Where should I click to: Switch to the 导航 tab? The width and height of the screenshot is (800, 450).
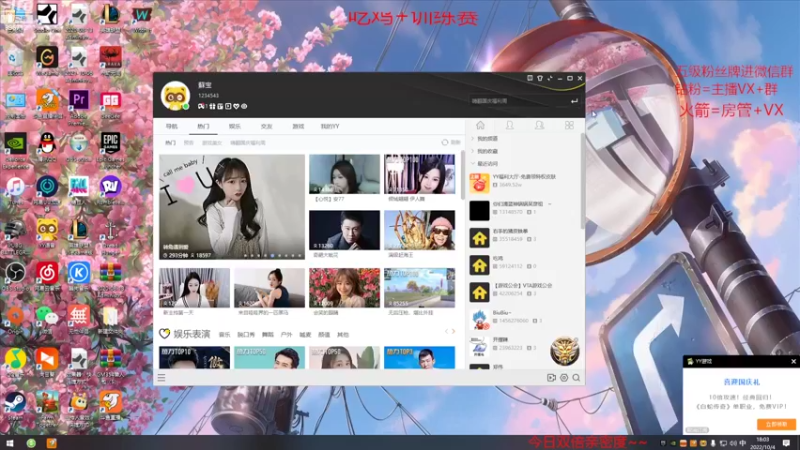pyautogui.click(x=172, y=126)
